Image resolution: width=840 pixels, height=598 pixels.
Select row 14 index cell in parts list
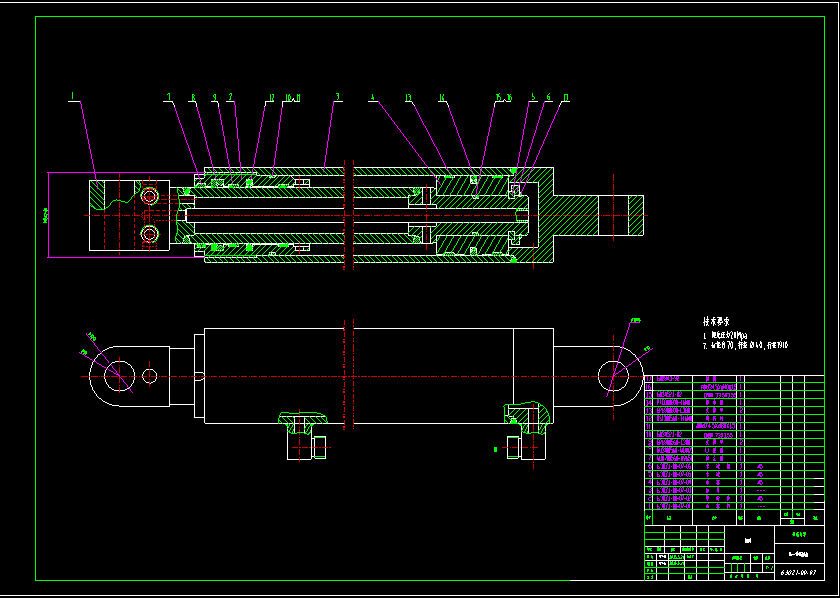(649, 402)
